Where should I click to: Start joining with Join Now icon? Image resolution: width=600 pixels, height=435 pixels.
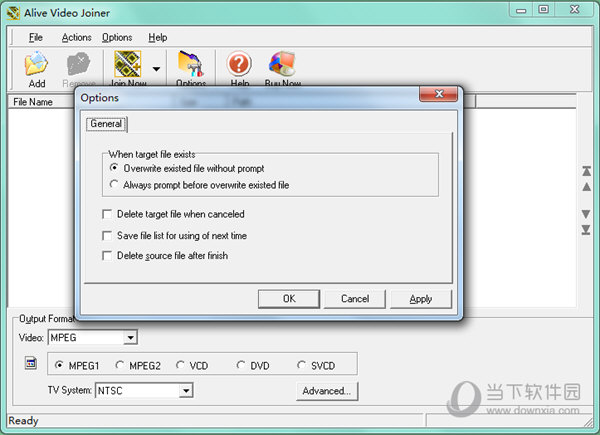click(128, 64)
